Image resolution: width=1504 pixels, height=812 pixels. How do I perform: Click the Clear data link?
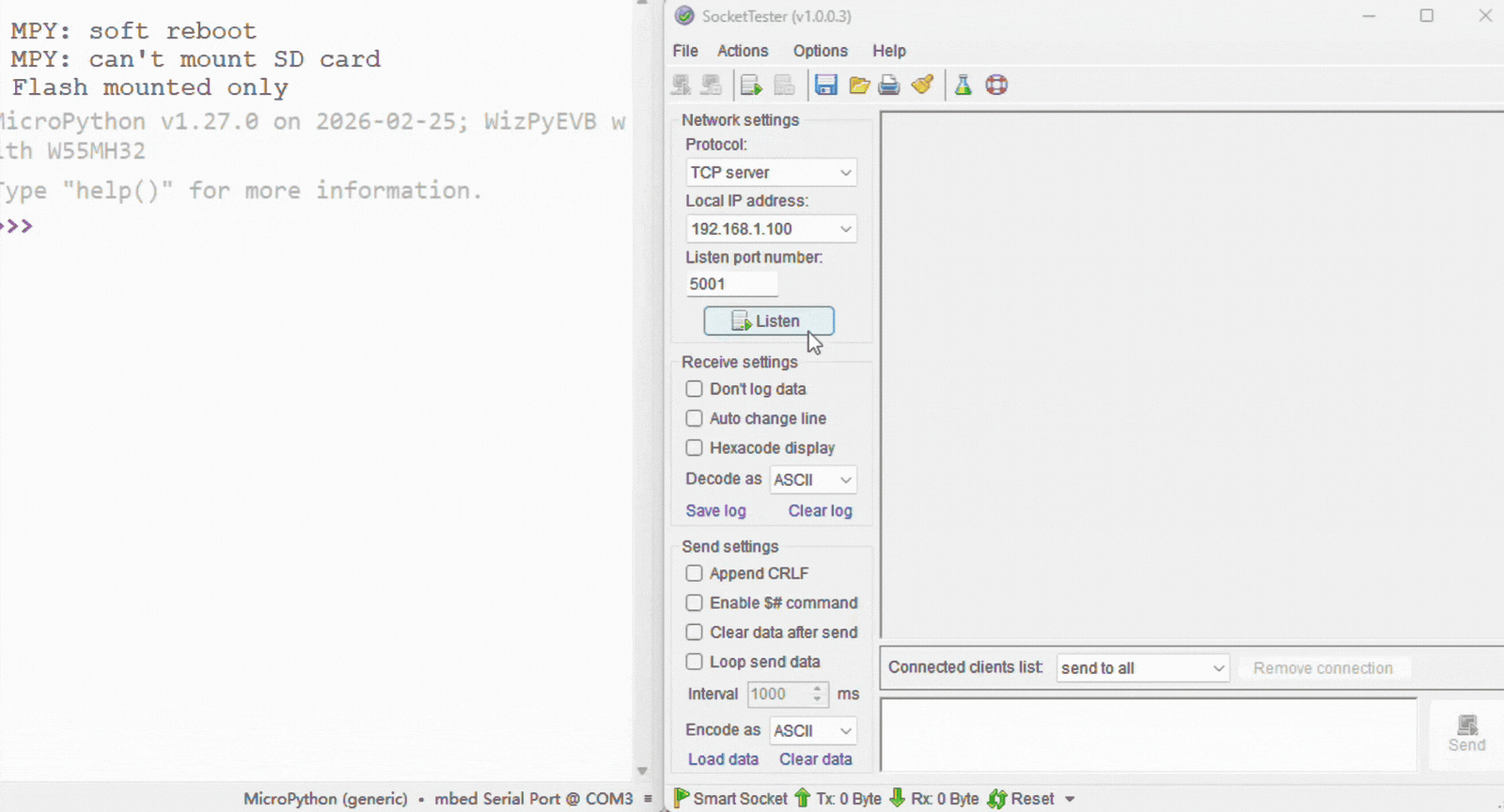[x=815, y=759]
